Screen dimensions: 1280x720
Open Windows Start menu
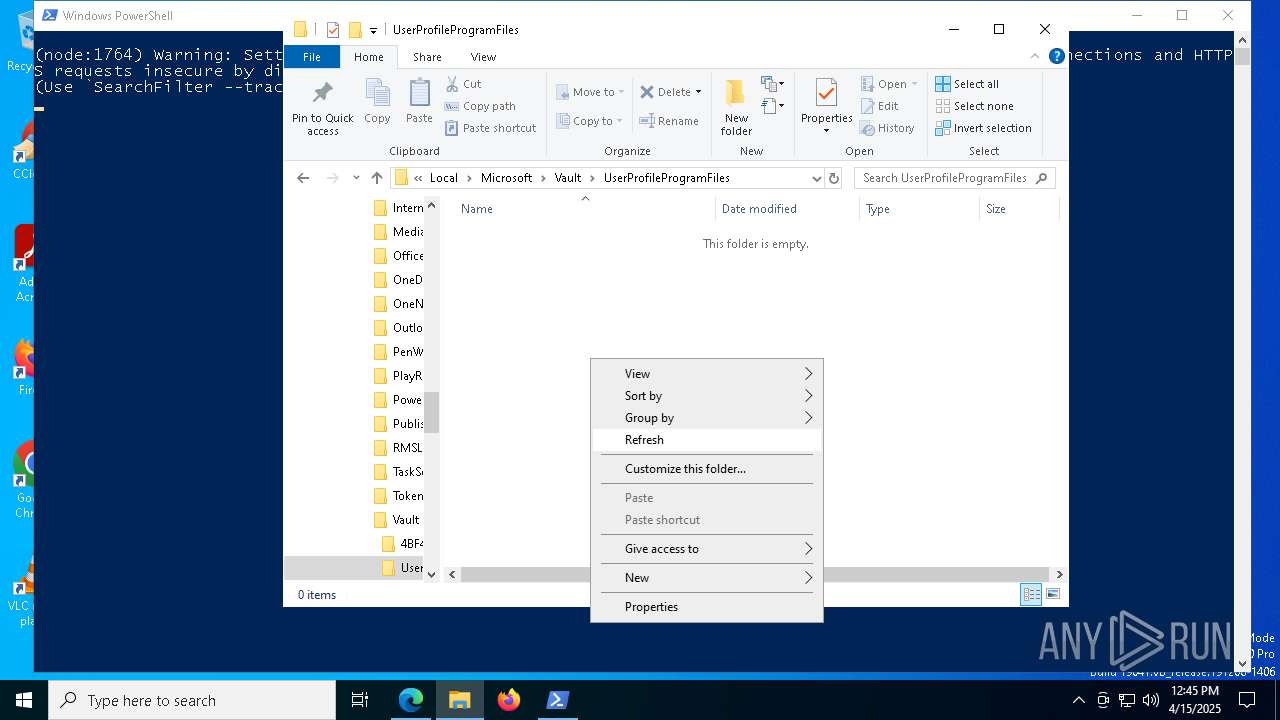click(24, 700)
